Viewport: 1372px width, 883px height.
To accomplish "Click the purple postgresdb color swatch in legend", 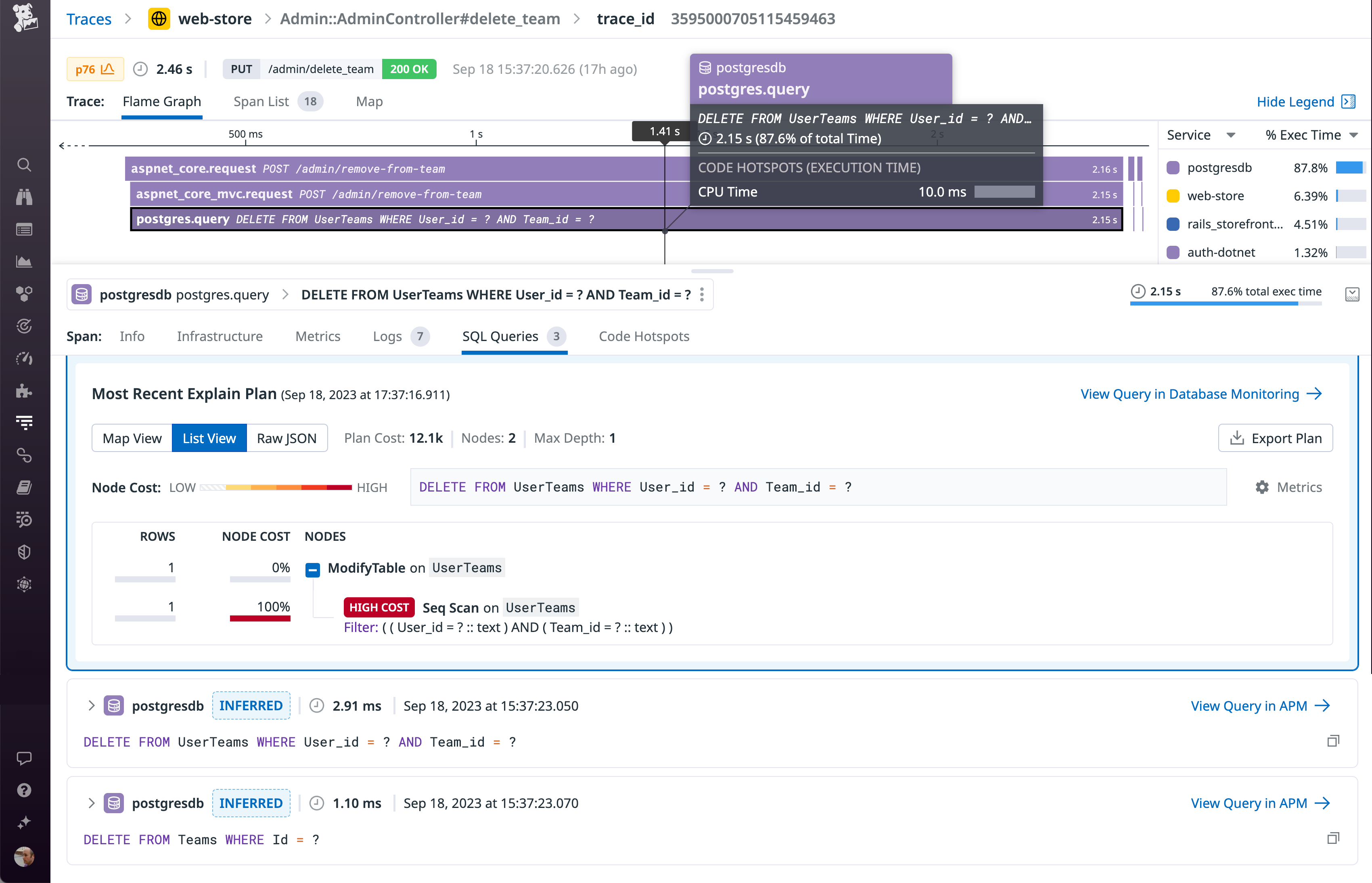I will pyautogui.click(x=1173, y=167).
